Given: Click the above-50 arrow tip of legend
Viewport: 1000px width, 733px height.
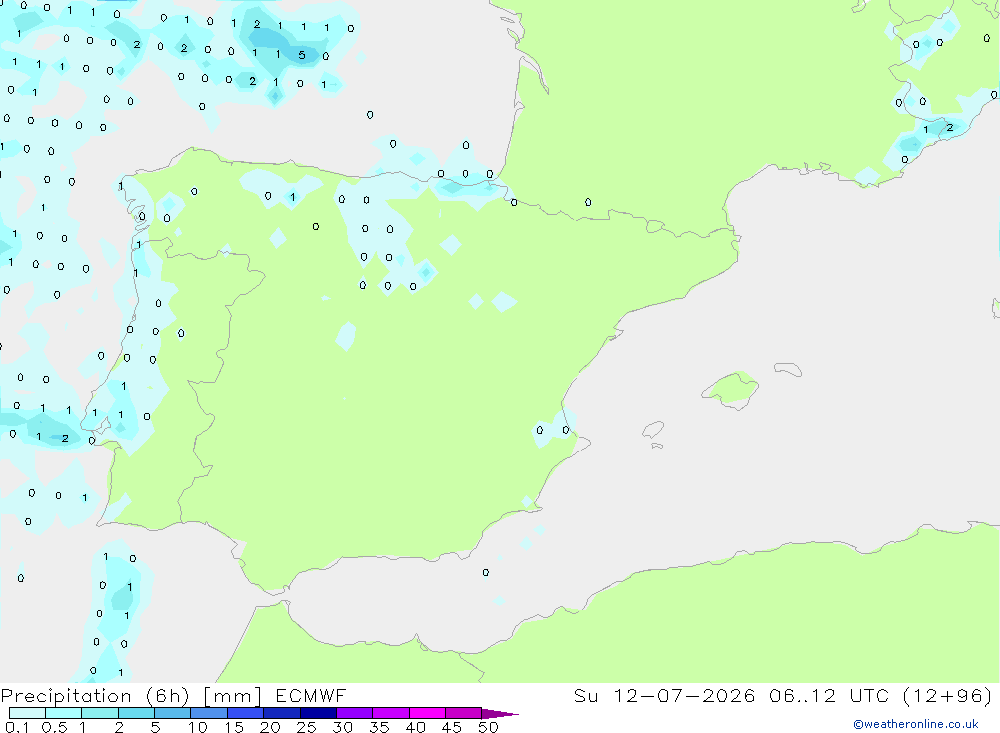Looking at the screenshot, I should [500, 714].
